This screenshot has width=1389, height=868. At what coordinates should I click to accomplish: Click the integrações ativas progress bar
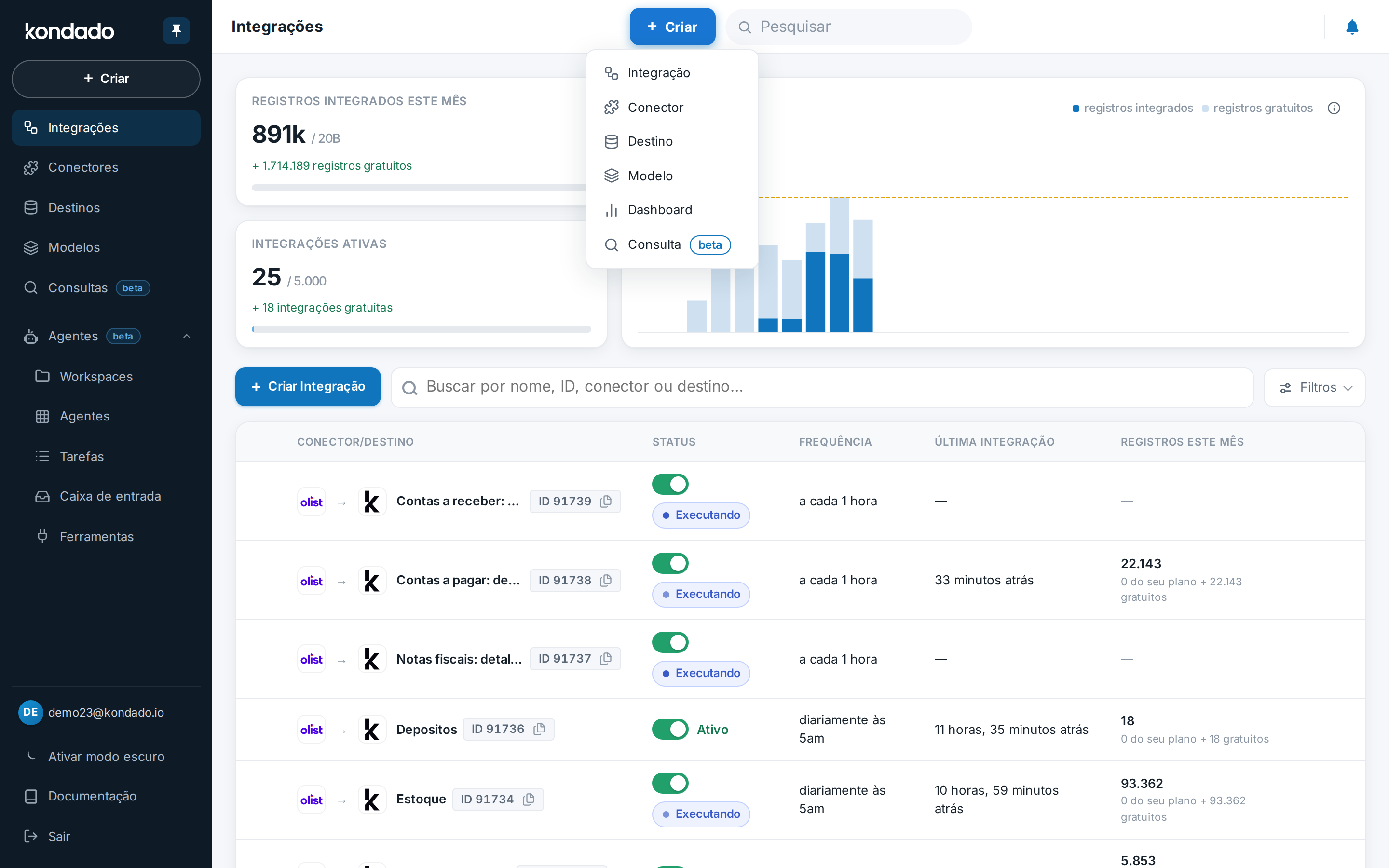coord(422,329)
